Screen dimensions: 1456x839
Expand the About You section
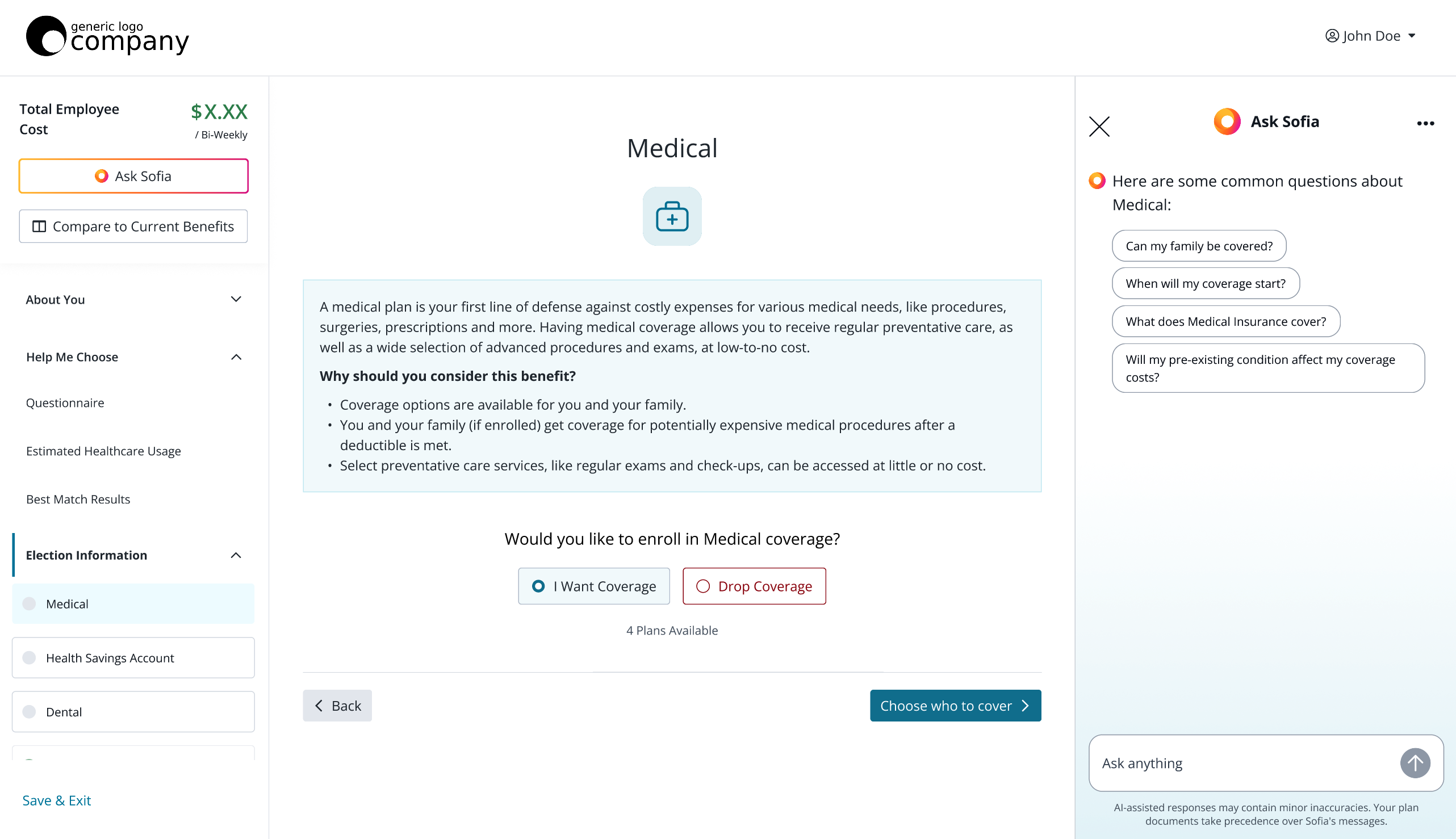click(x=236, y=299)
